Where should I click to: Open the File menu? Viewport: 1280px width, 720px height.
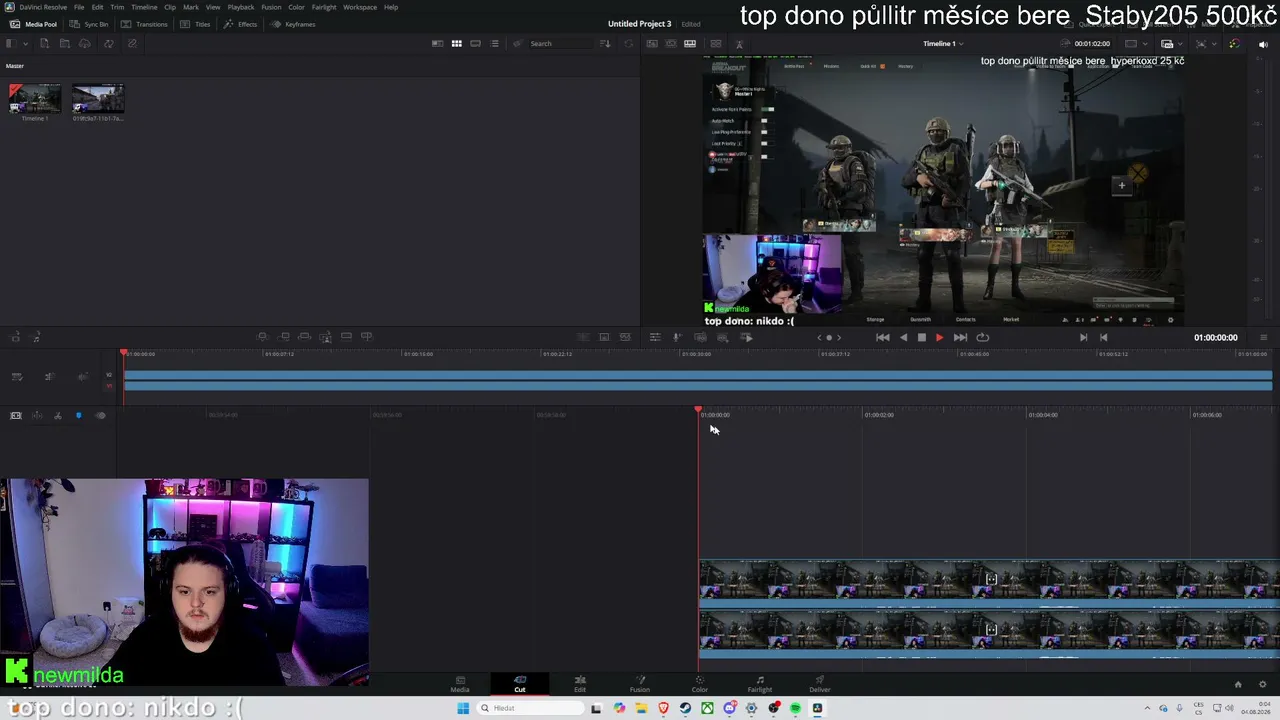[79, 7]
